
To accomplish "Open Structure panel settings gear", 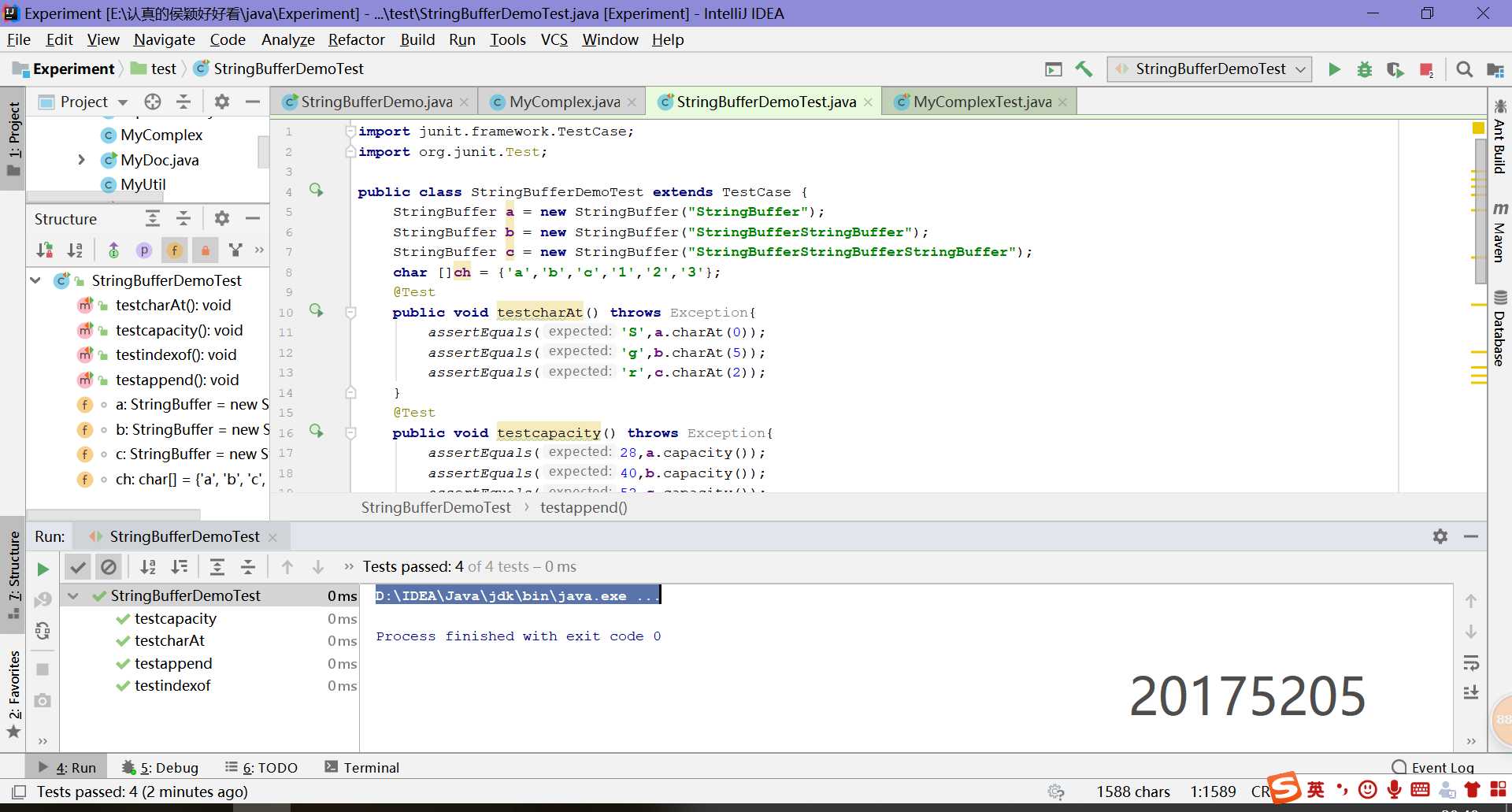I will pyautogui.click(x=222, y=218).
